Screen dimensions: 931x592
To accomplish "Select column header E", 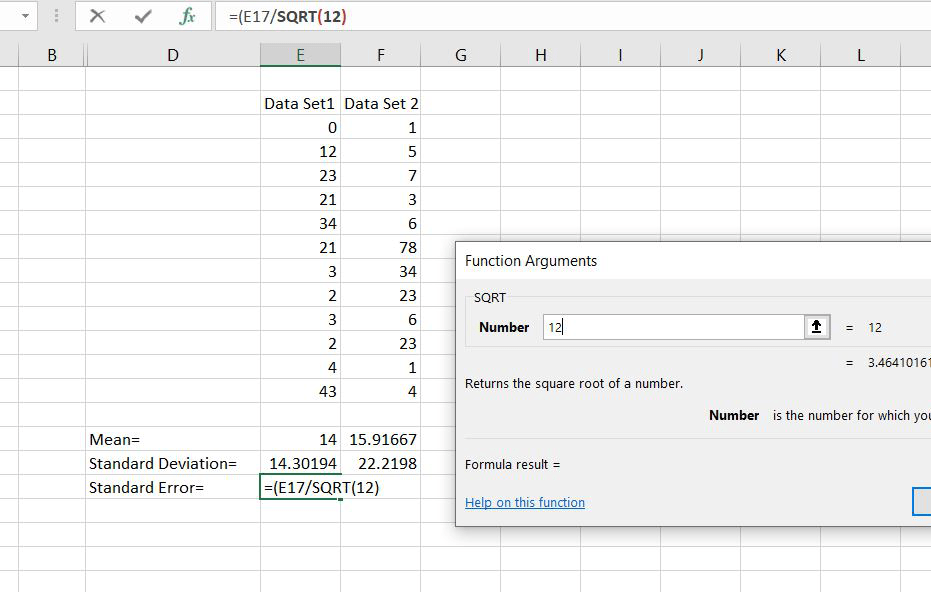I will click(300, 55).
